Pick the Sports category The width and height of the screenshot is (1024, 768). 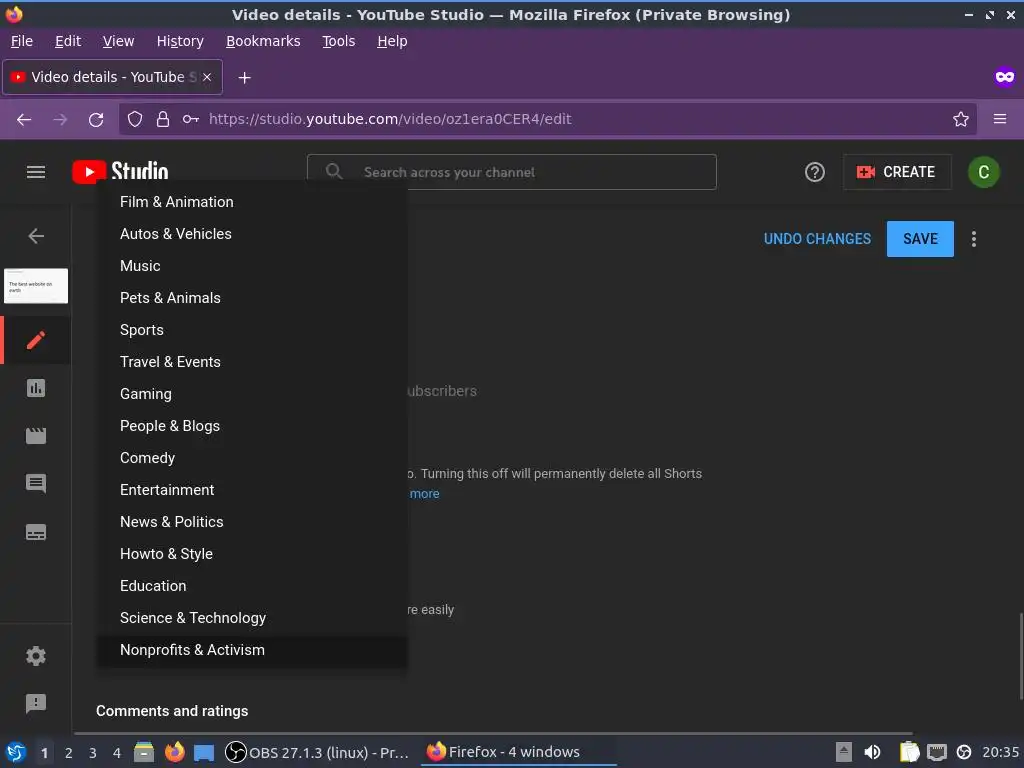click(252, 330)
